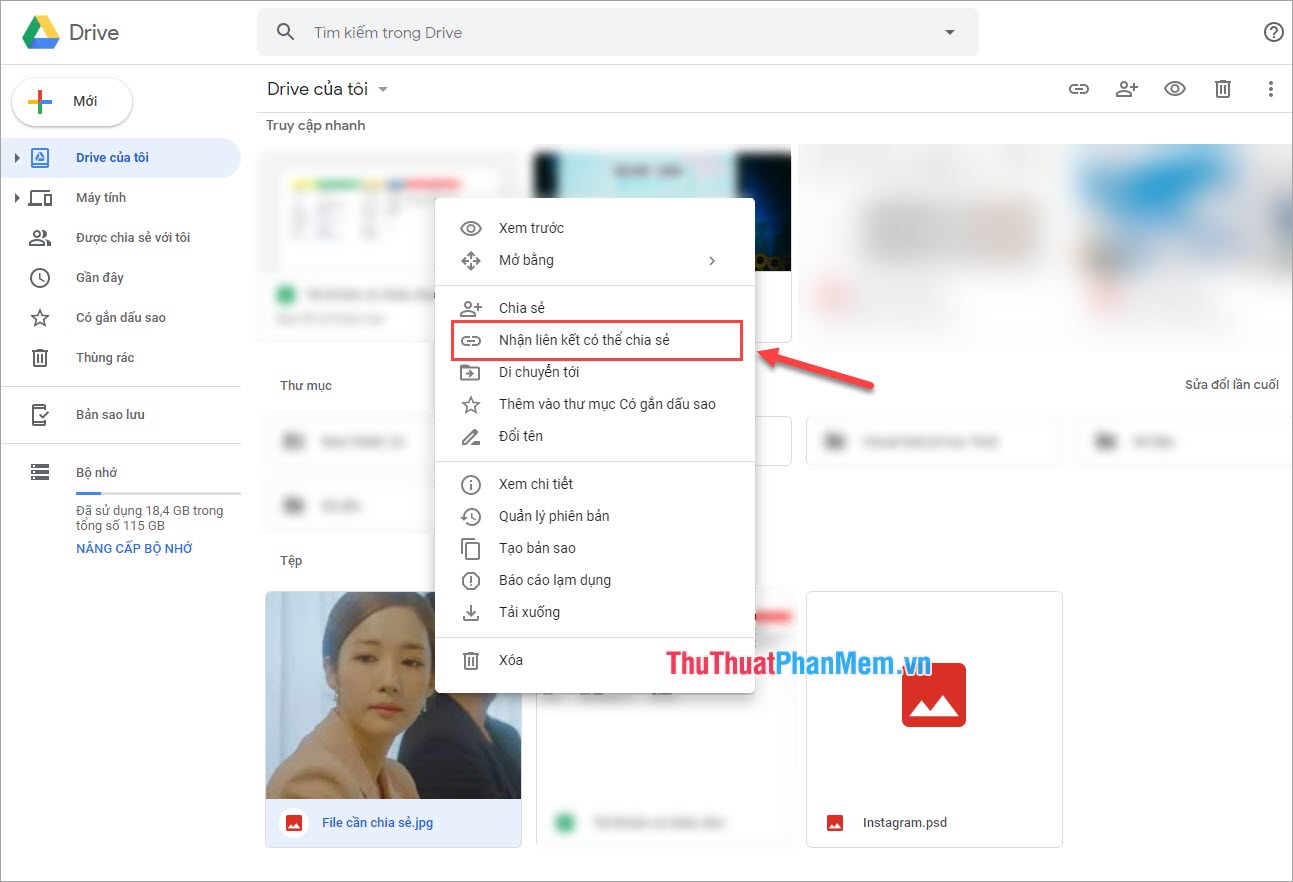
Task: Open Mở bằng submenu
Action: point(595,260)
